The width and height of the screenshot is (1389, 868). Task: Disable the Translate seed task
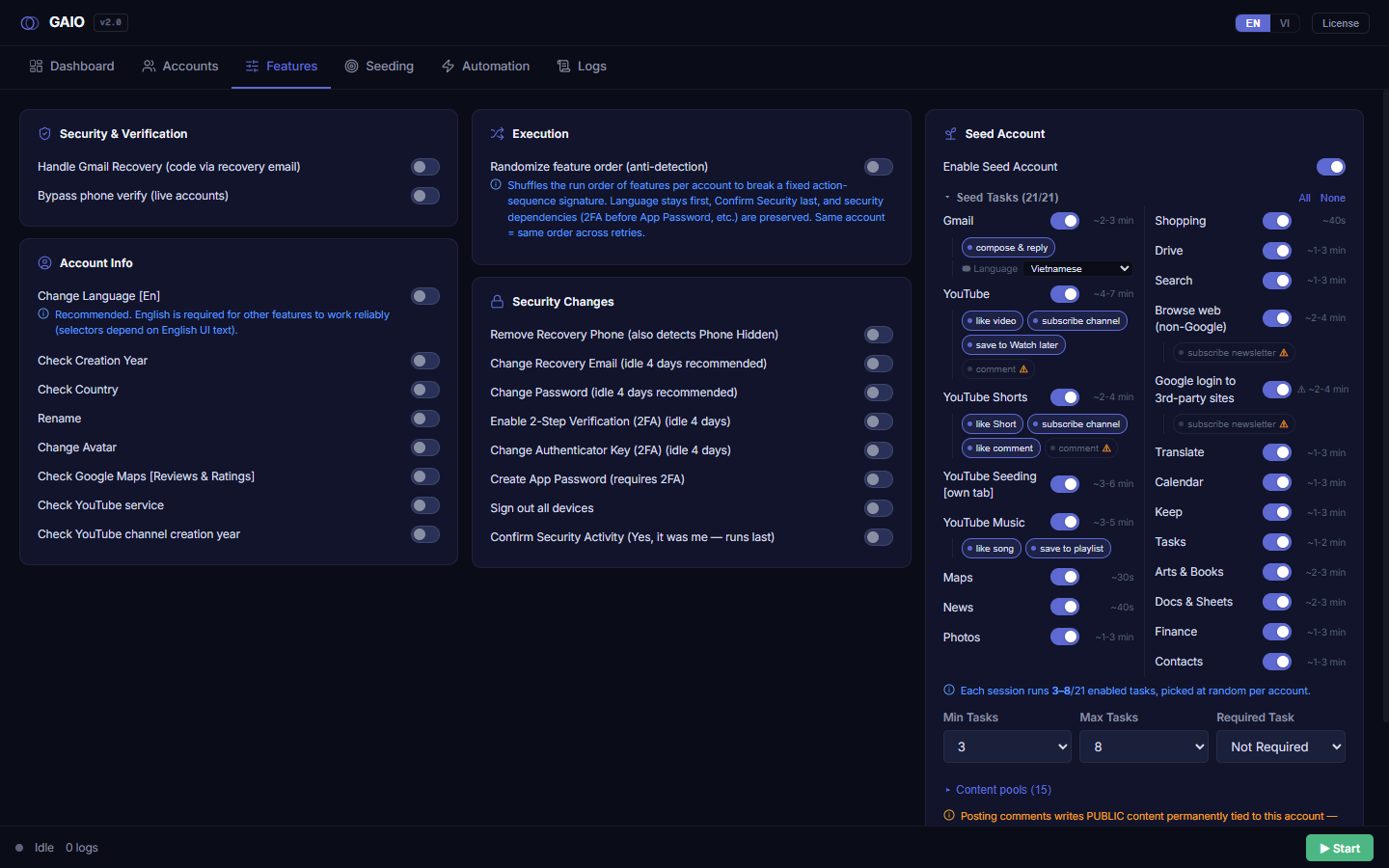tap(1277, 452)
